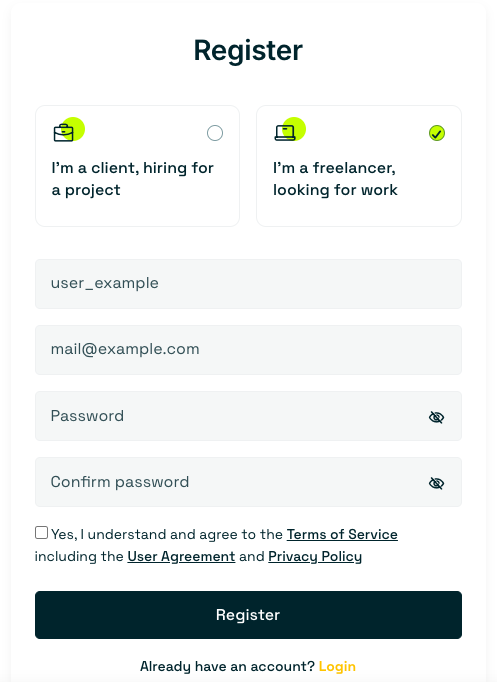Click the laptop freelancer icon
Viewport: 497px width, 682px height.
pyautogui.click(x=285, y=133)
